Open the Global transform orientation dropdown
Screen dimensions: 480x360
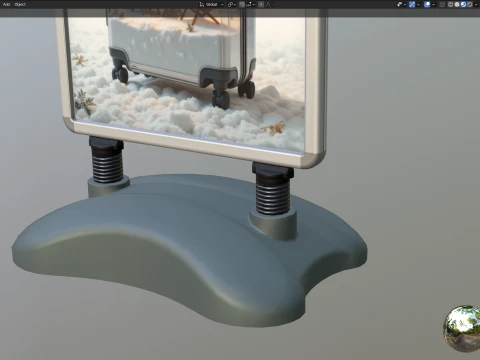click(211, 4)
